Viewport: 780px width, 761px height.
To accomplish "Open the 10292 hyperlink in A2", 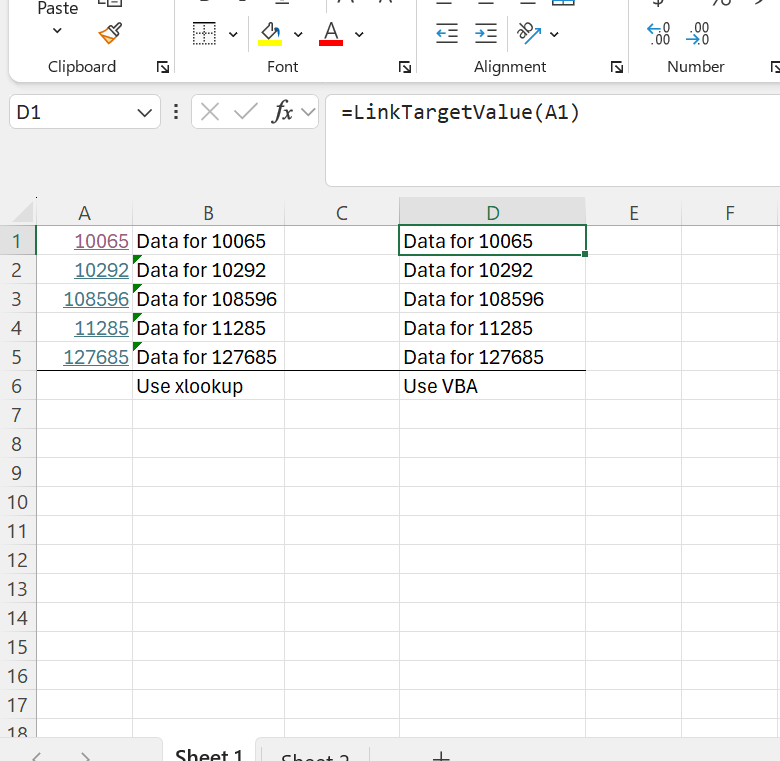I will 101,270.
